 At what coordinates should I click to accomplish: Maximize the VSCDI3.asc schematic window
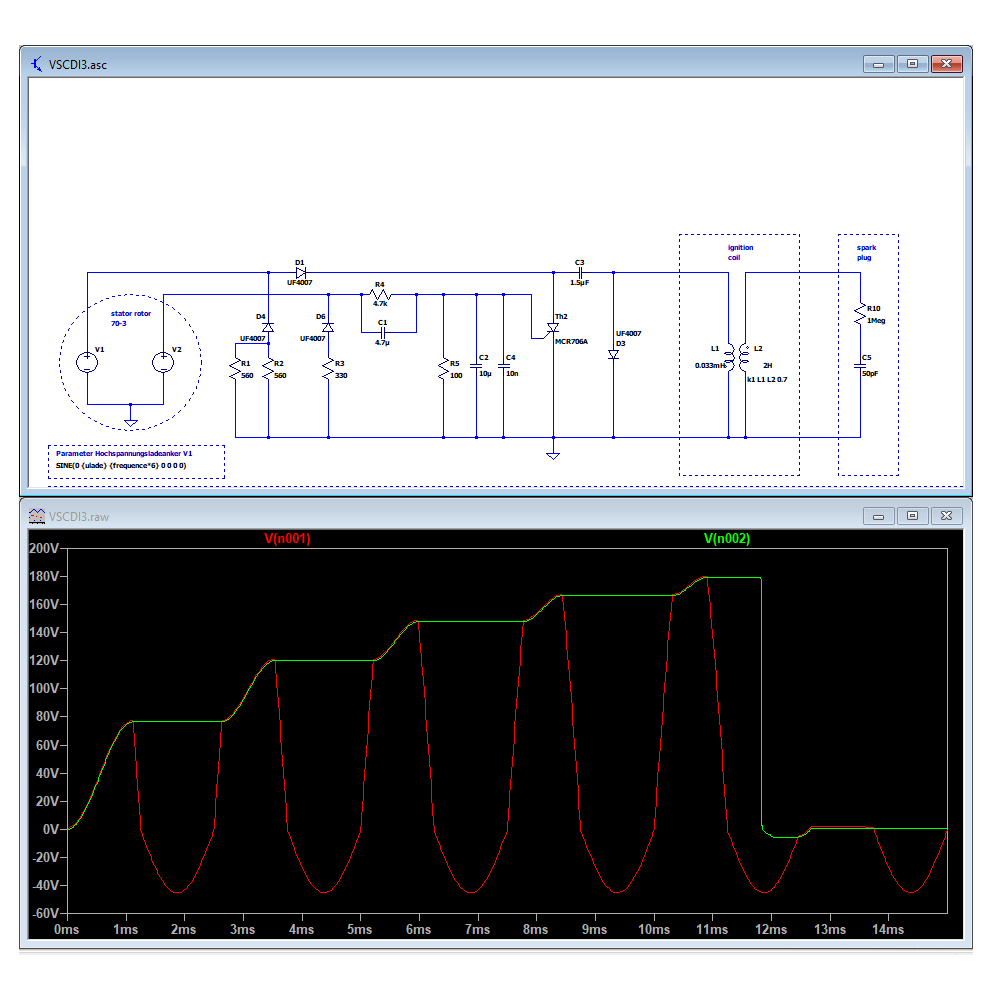point(912,64)
